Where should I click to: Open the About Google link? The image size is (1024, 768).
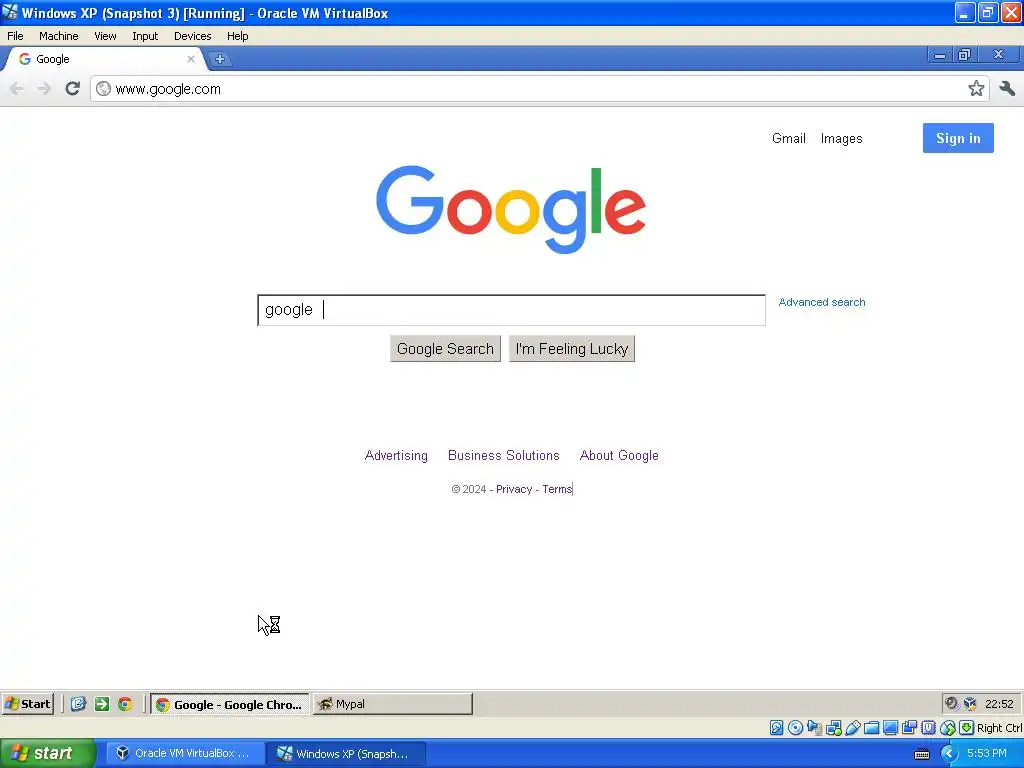pos(619,455)
